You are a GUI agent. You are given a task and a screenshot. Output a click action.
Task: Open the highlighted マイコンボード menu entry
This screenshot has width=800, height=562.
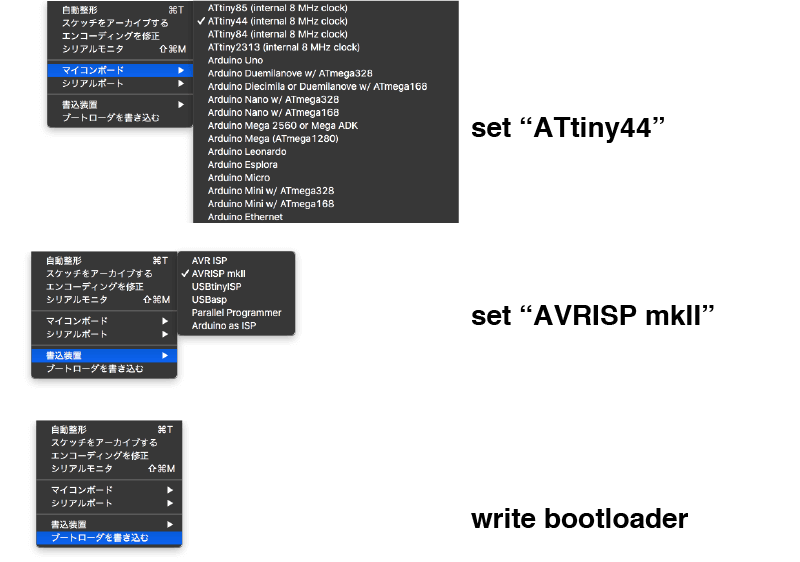[120, 70]
